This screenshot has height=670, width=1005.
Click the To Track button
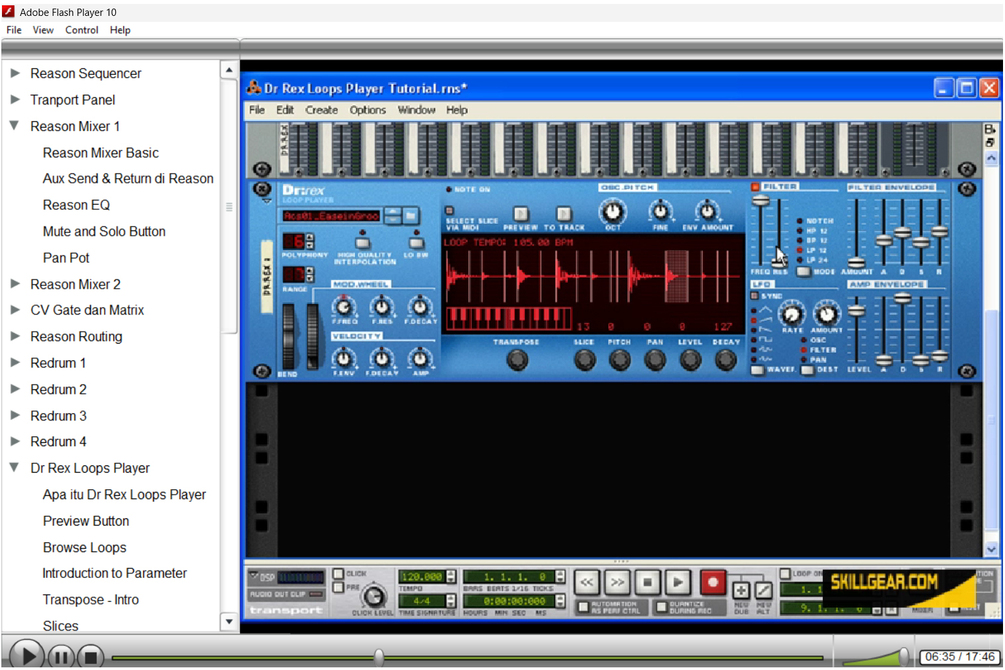pyautogui.click(x=563, y=214)
